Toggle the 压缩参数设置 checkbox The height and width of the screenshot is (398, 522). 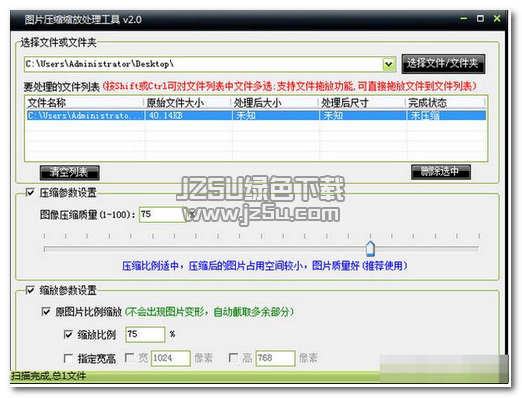click(30, 193)
